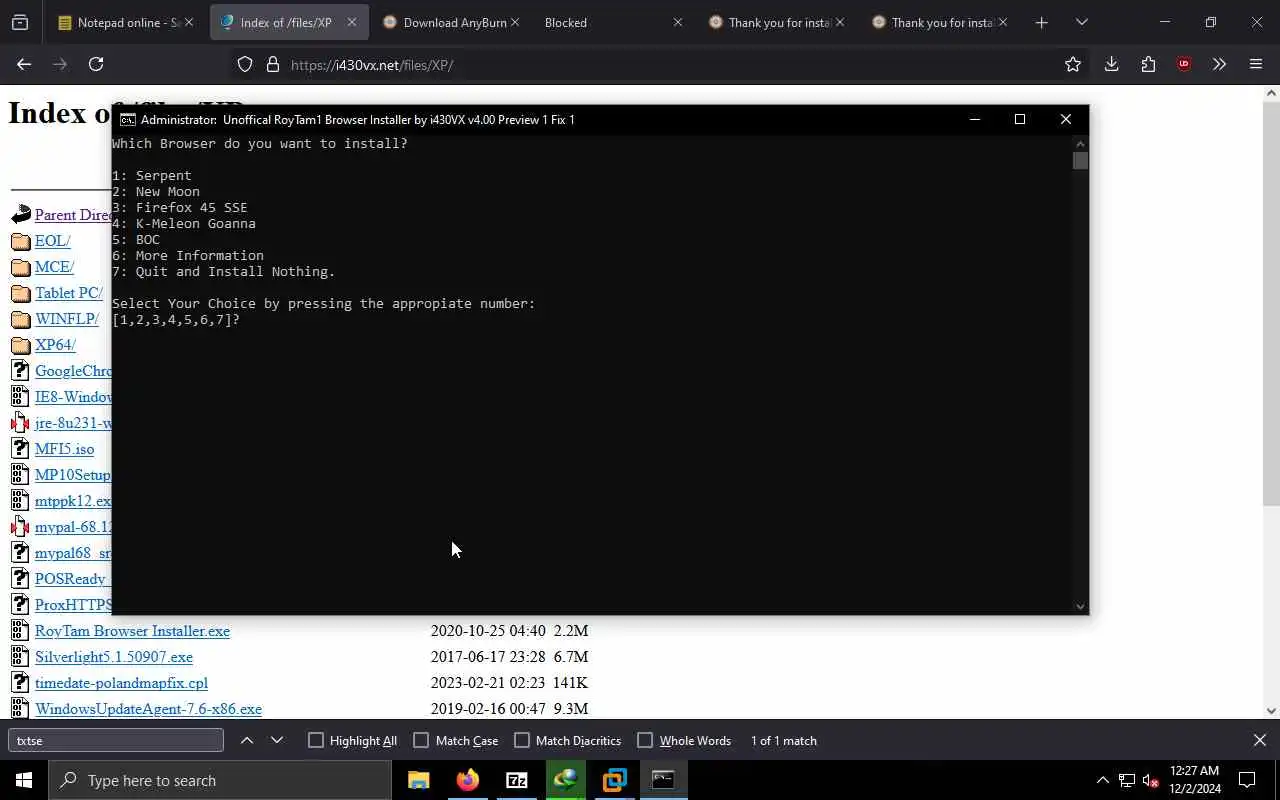
Task: Open Firefox from the taskbar
Action: pyautogui.click(x=467, y=780)
